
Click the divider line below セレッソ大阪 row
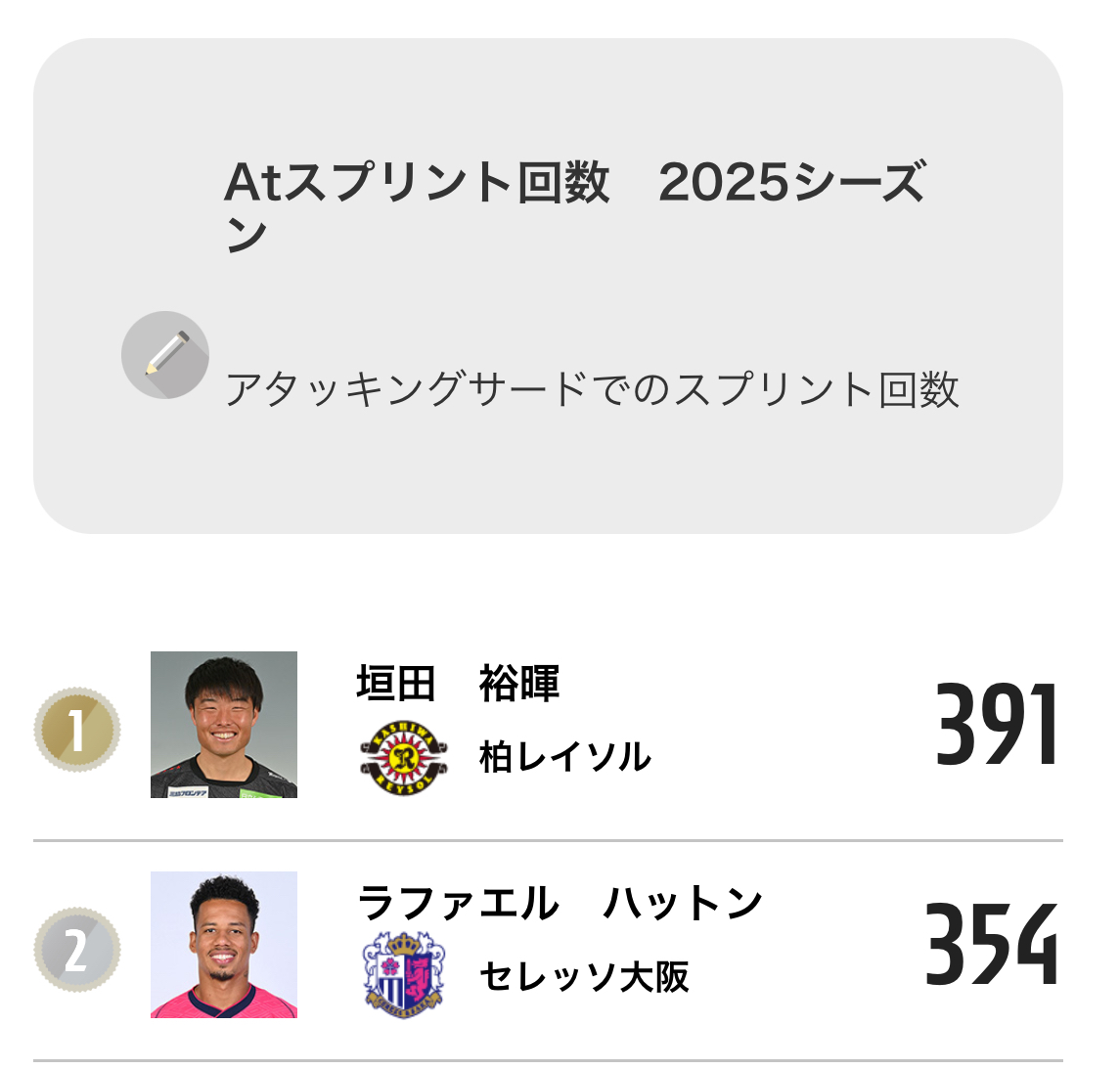tap(548, 1060)
